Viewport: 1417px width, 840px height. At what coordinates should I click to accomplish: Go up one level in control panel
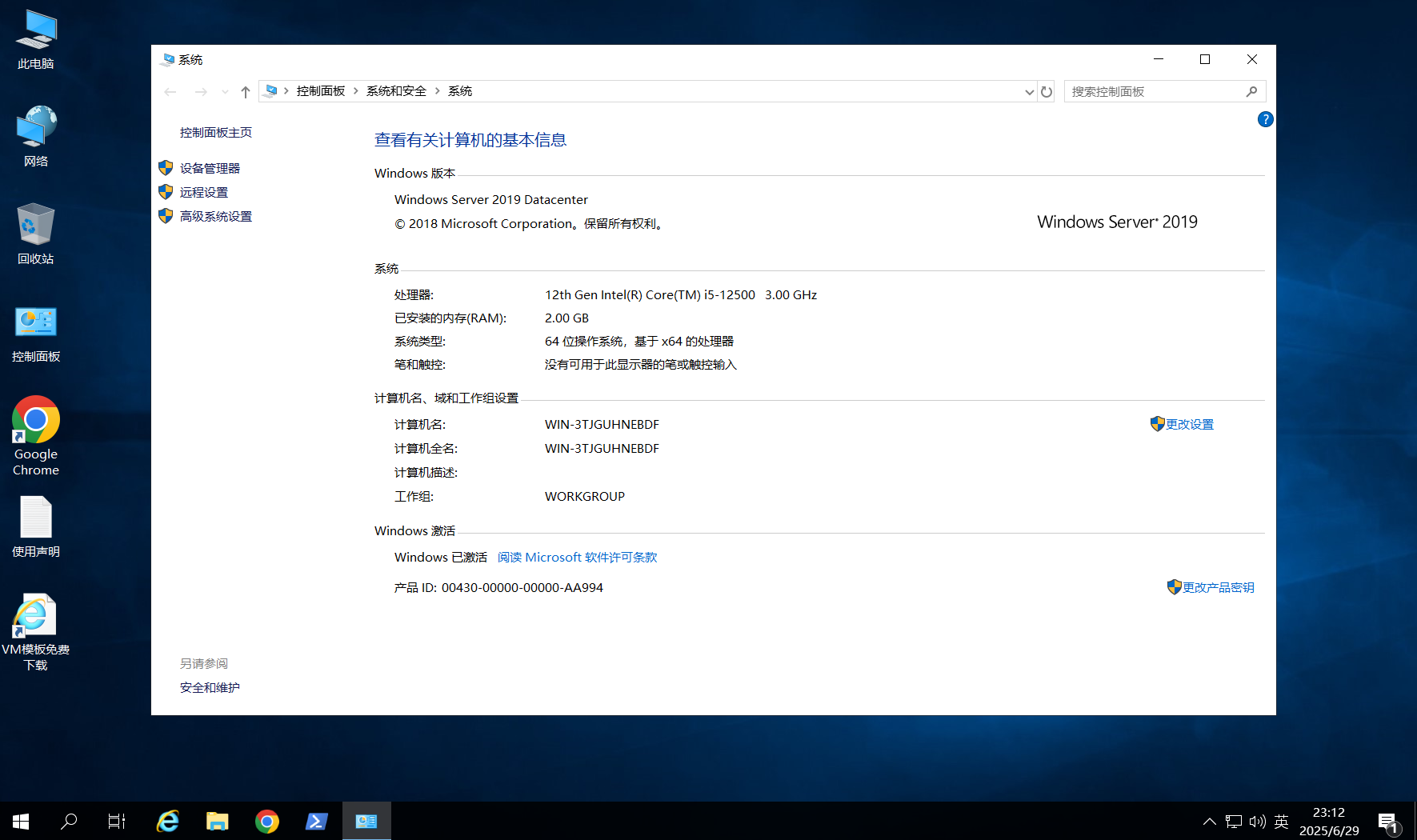246,92
